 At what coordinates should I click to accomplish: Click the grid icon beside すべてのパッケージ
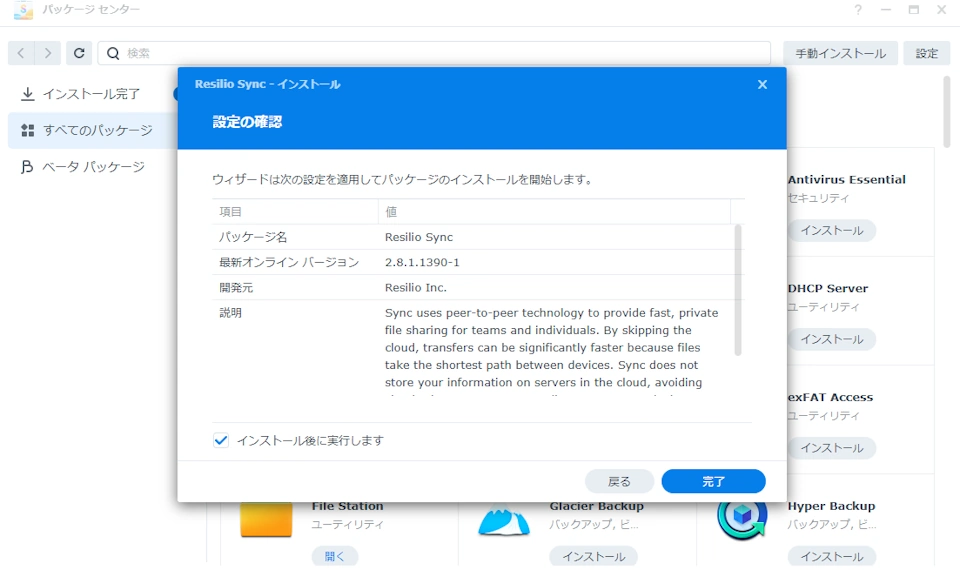tap(28, 130)
